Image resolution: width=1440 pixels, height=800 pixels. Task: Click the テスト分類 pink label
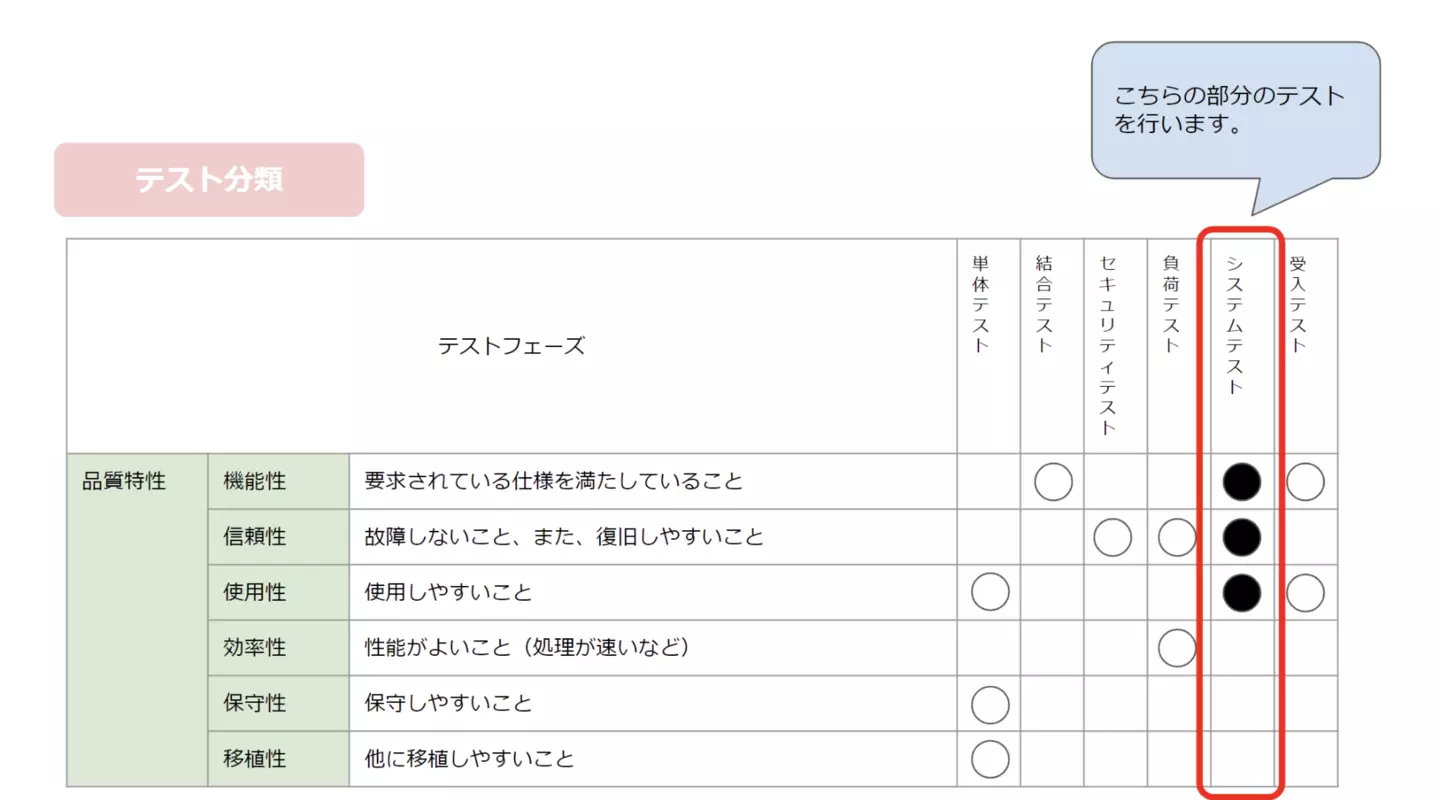(209, 180)
